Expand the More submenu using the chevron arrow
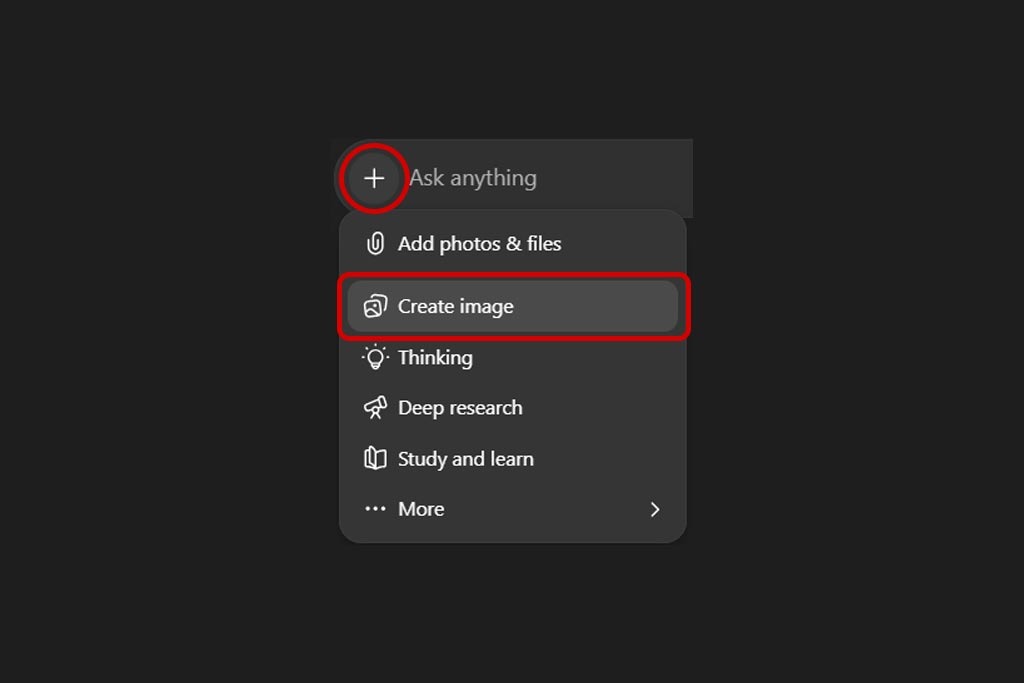The image size is (1024, 683). (655, 509)
